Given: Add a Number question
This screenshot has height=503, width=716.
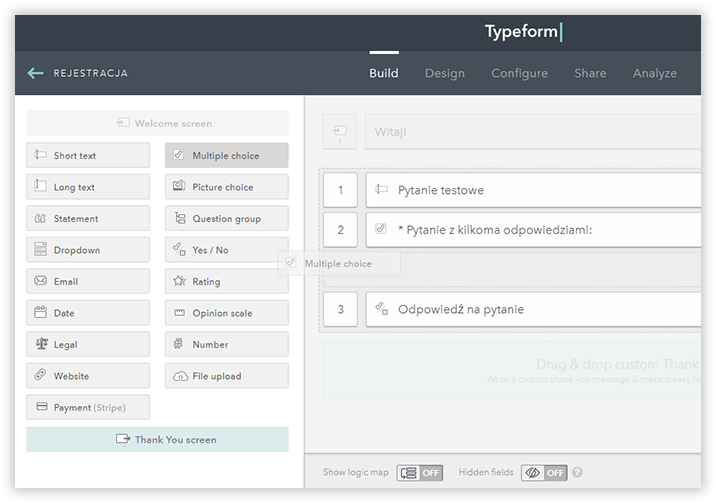Looking at the screenshot, I should tap(226, 344).
